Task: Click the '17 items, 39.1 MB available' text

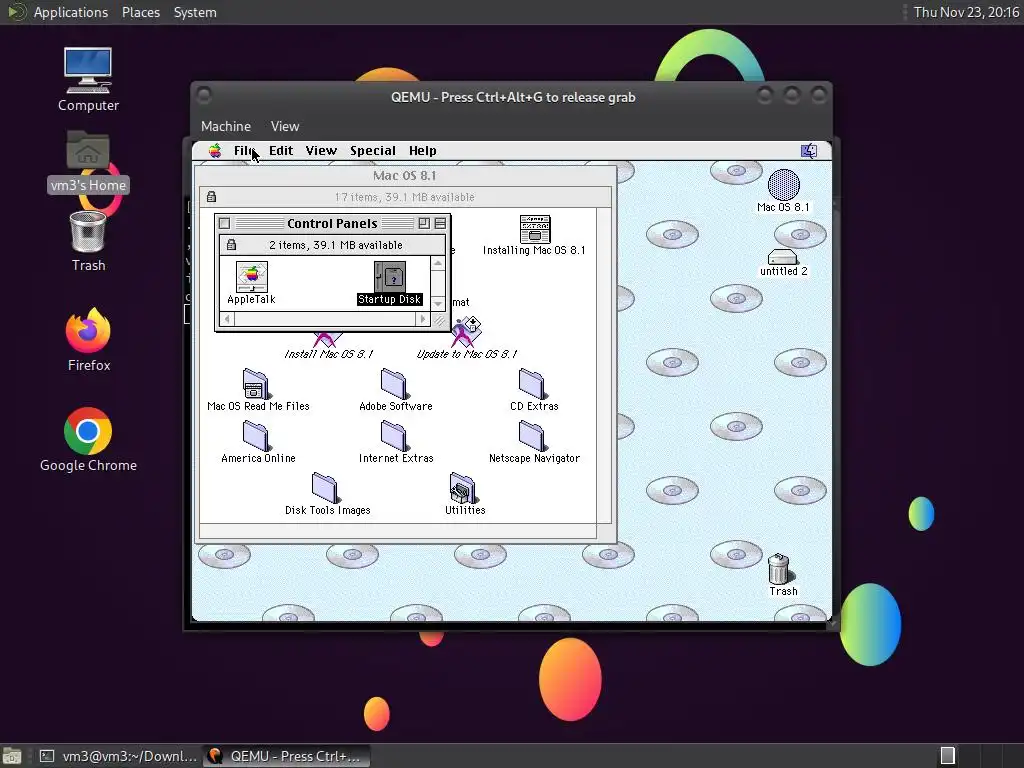Action: click(404, 197)
